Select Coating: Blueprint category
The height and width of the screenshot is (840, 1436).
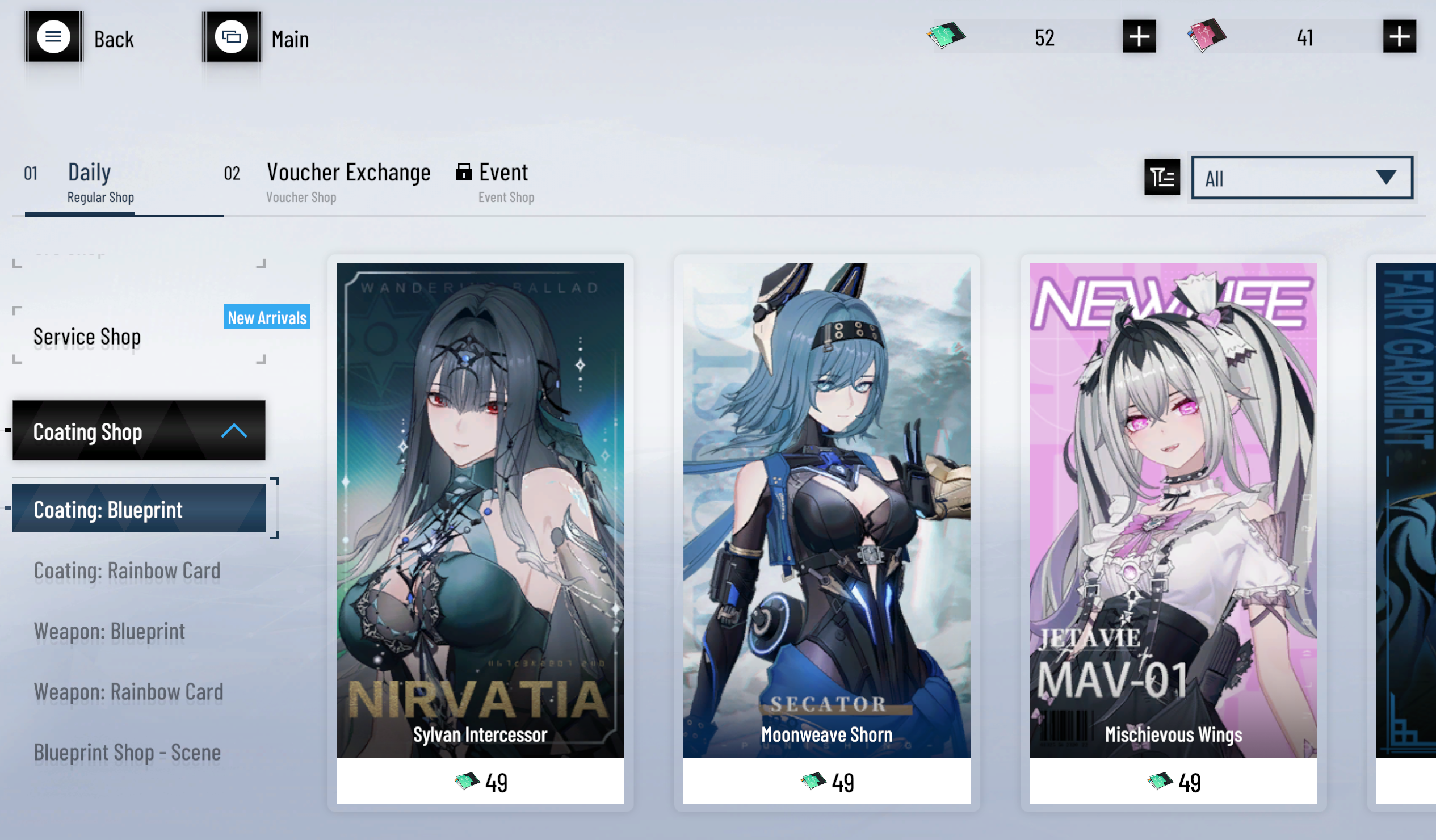pos(139,509)
